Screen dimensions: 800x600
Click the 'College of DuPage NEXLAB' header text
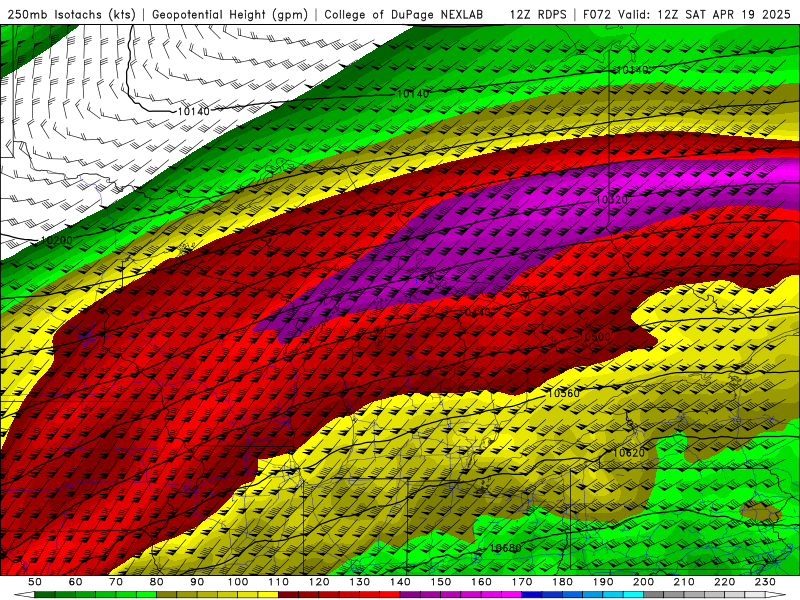tap(403, 15)
